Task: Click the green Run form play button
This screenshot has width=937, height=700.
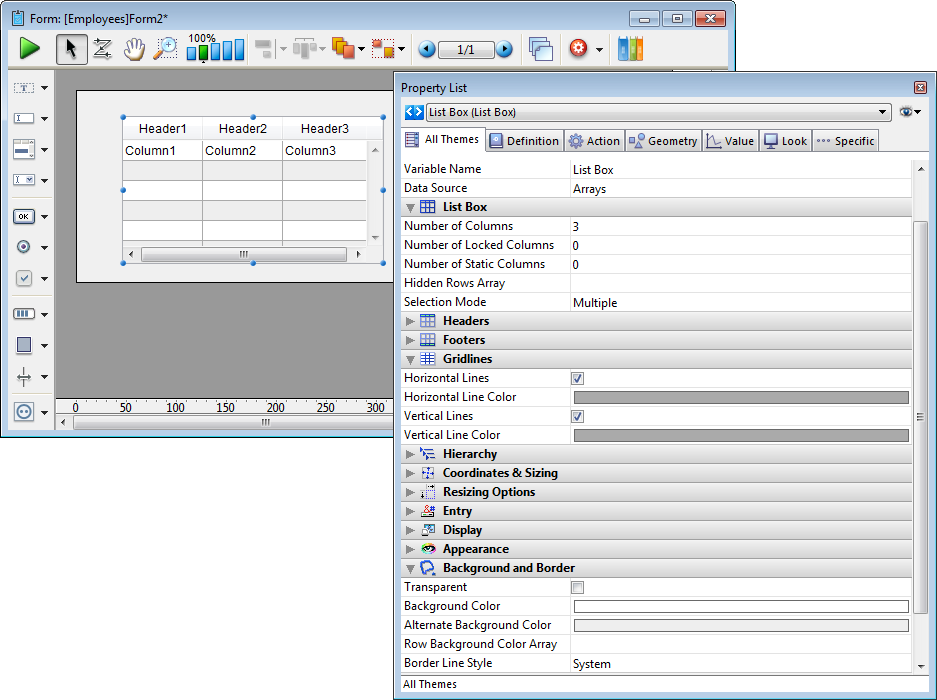Action: [x=29, y=48]
